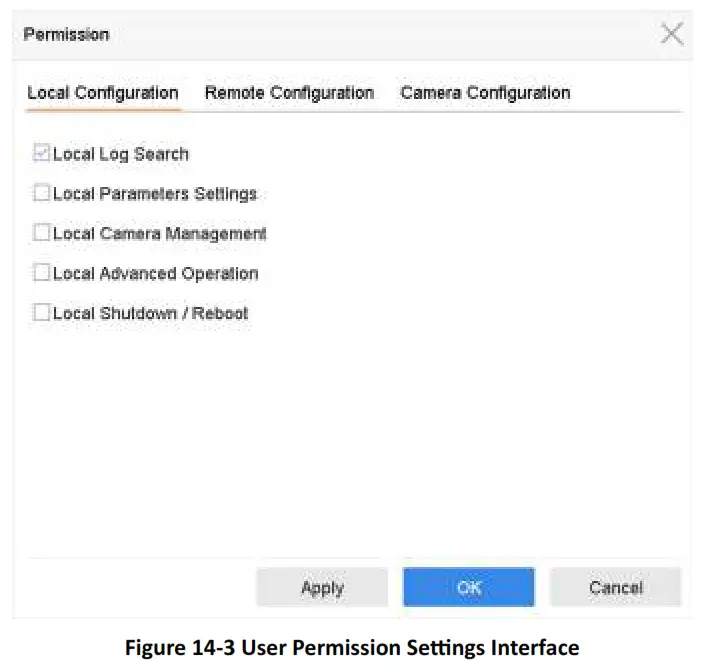719x668 pixels.
Task: Click the 'Local Shutdown / Reboot' label text
Action: (x=150, y=313)
